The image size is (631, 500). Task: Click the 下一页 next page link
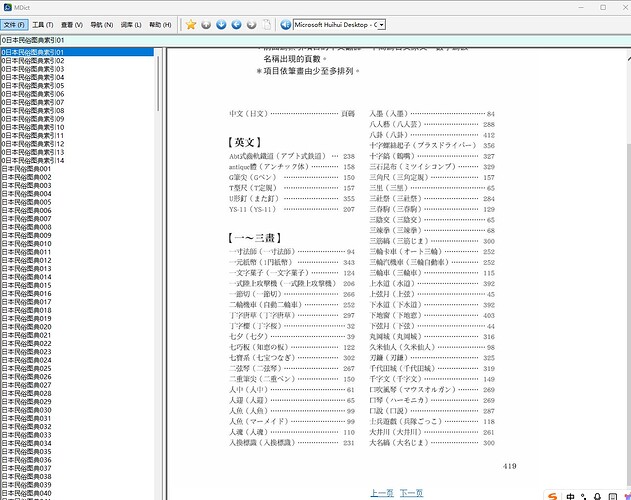[x=411, y=492]
